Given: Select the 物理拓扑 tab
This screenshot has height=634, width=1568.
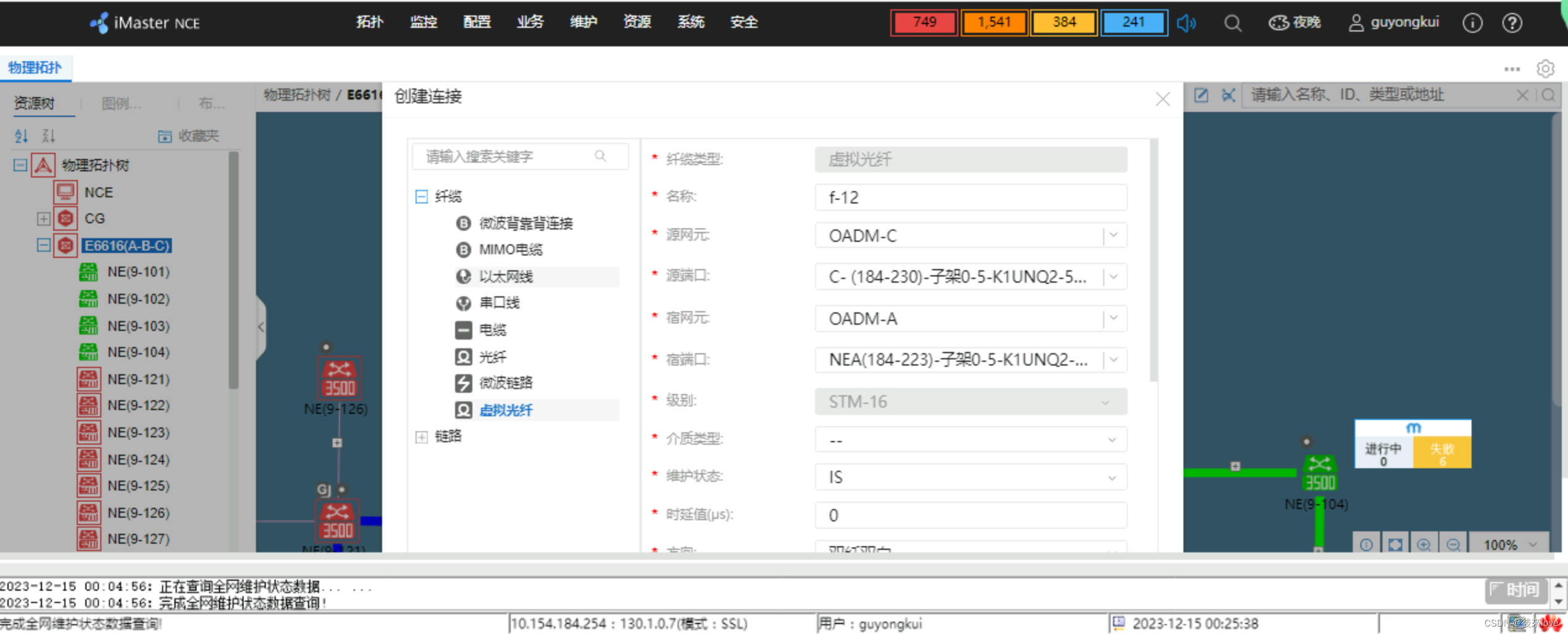Looking at the screenshot, I should click(x=36, y=68).
